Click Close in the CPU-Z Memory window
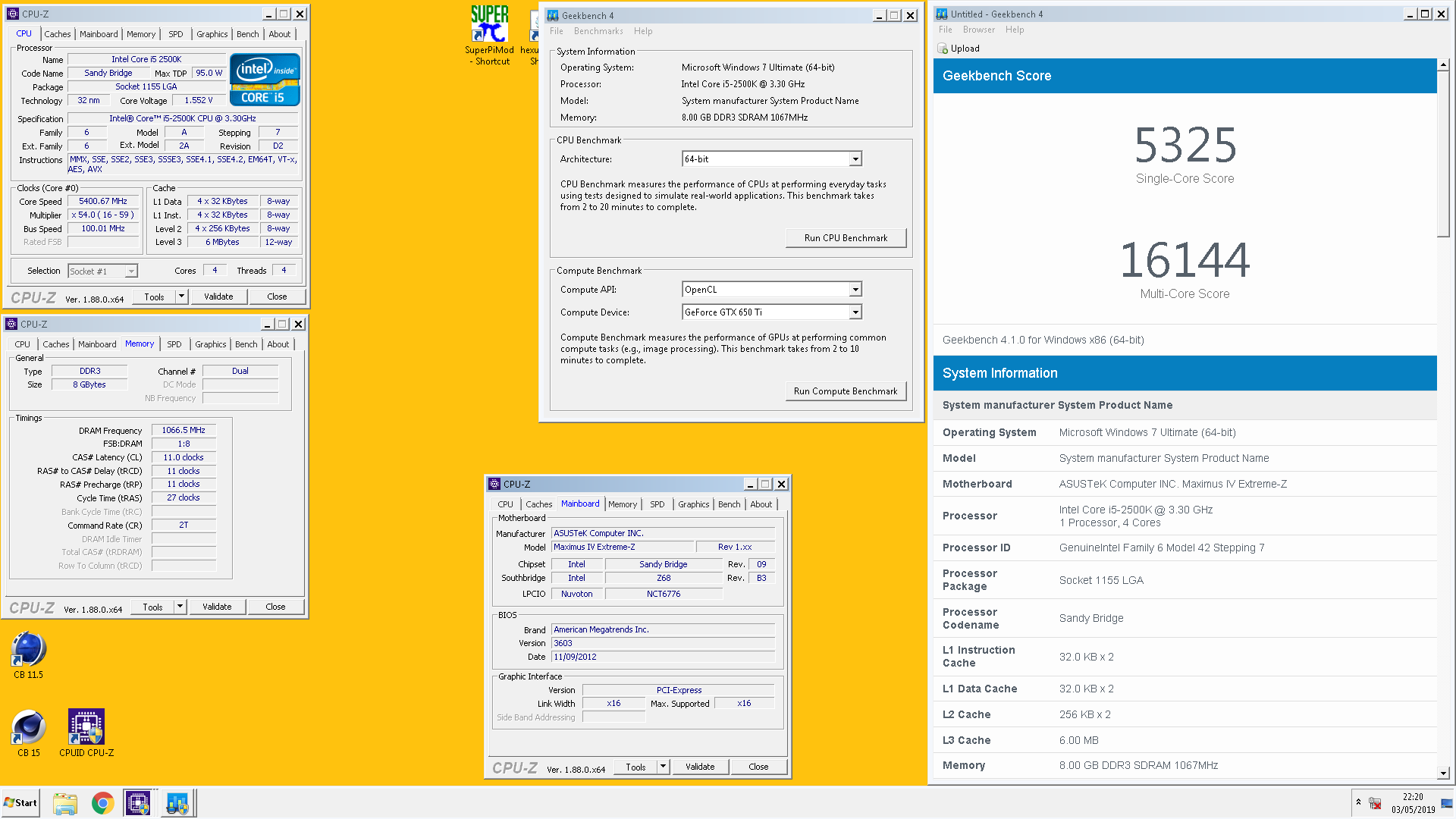The image size is (1456, 819). point(275,607)
